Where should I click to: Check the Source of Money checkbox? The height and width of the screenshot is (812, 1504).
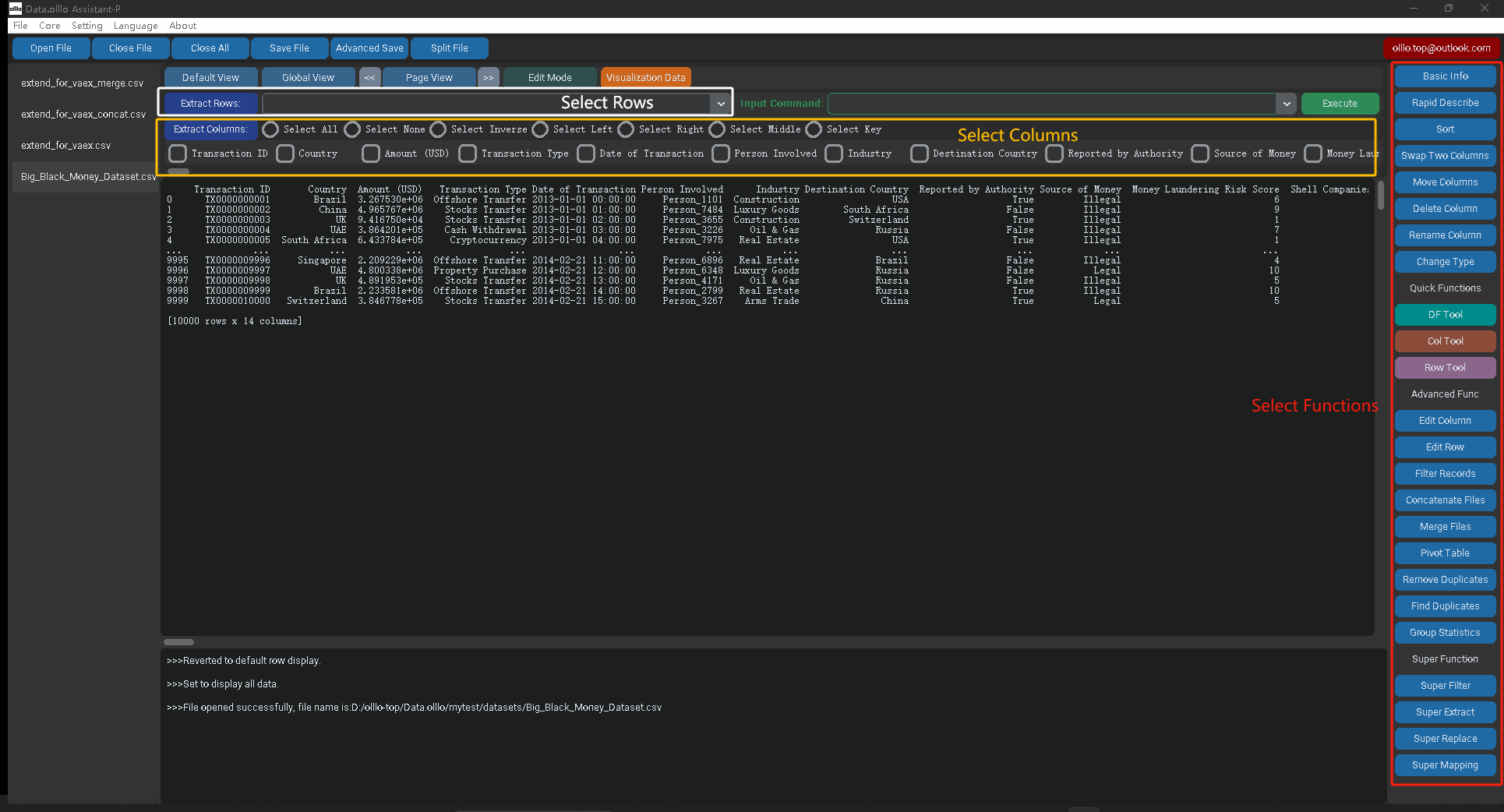pos(1200,154)
